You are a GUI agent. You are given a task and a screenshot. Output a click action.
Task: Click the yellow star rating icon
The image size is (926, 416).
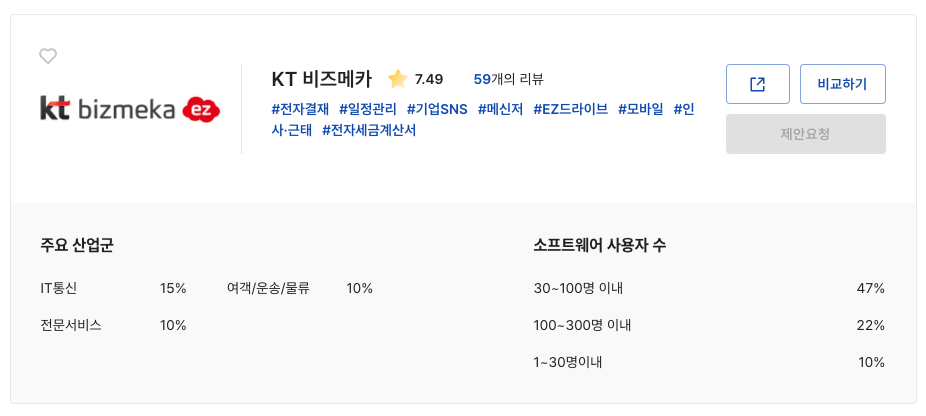(397, 79)
